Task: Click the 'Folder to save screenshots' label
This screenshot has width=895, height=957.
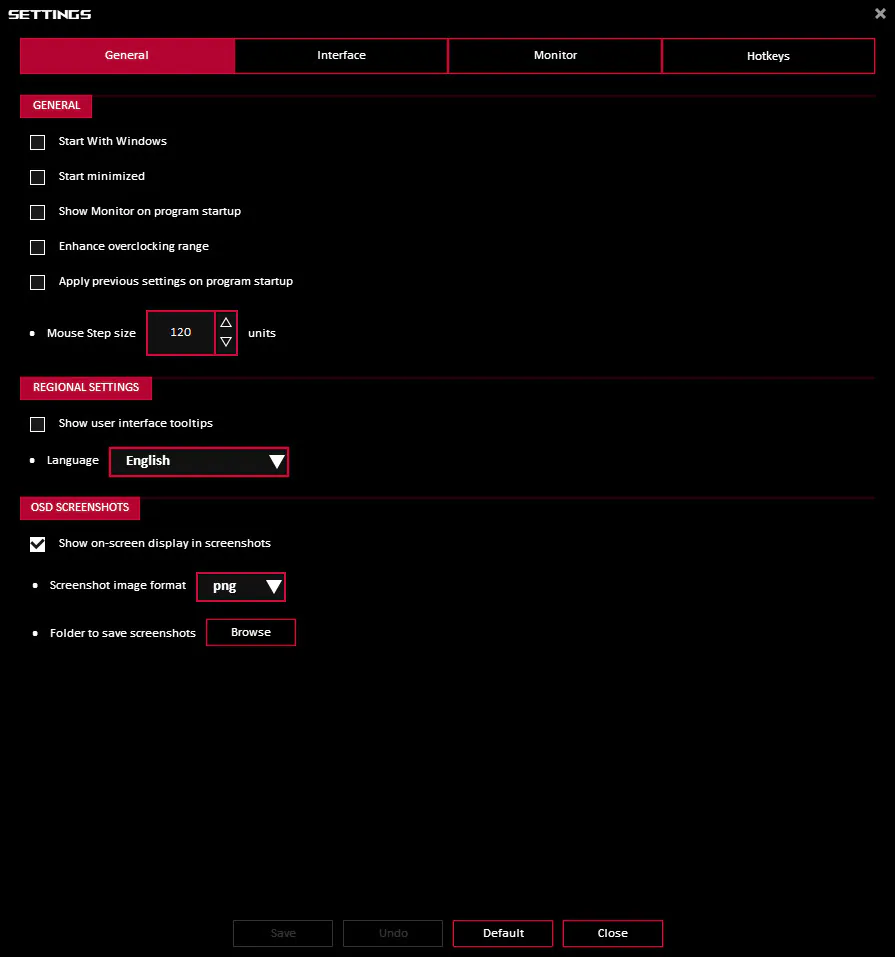Action: coord(123,633)
